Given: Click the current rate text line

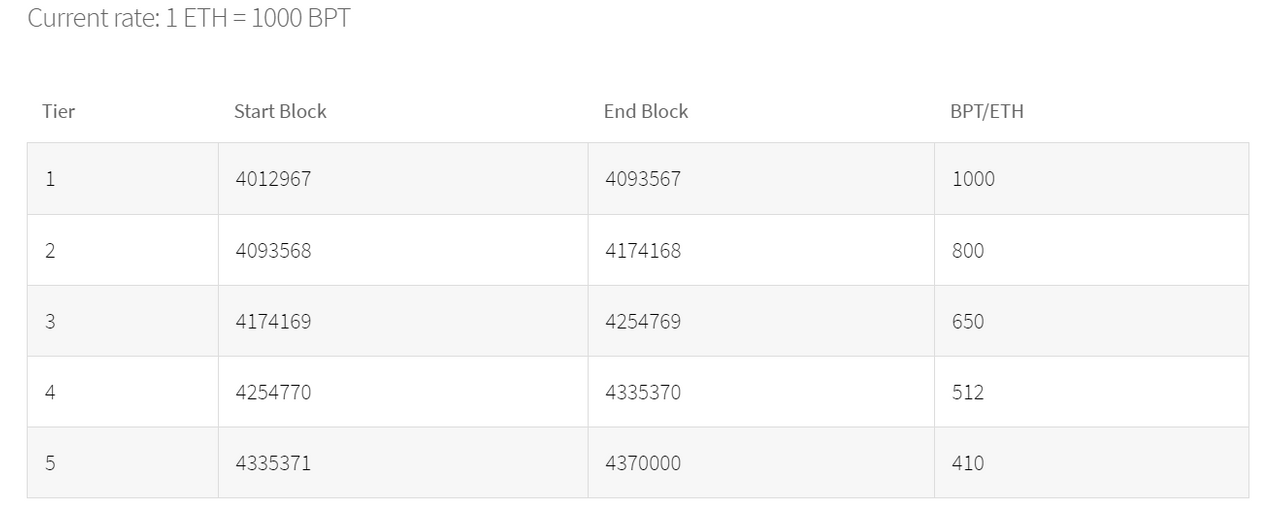Looking at the screenshot, I should (189, 18).
